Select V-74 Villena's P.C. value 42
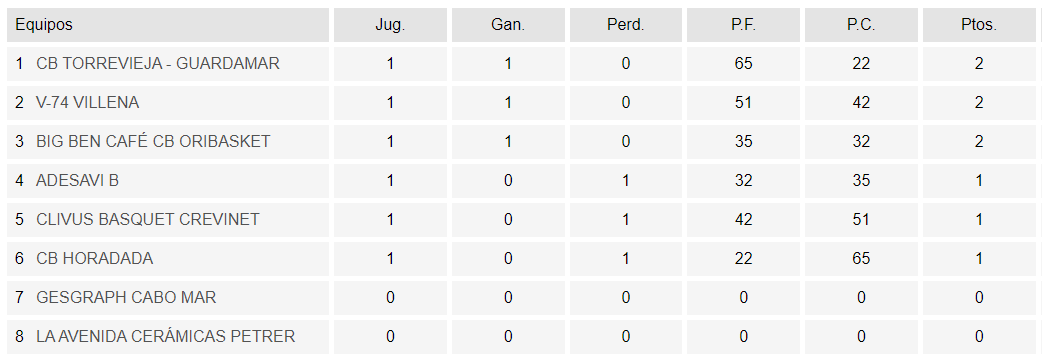This screenshot has width=1042, height=361. (861, 102)
